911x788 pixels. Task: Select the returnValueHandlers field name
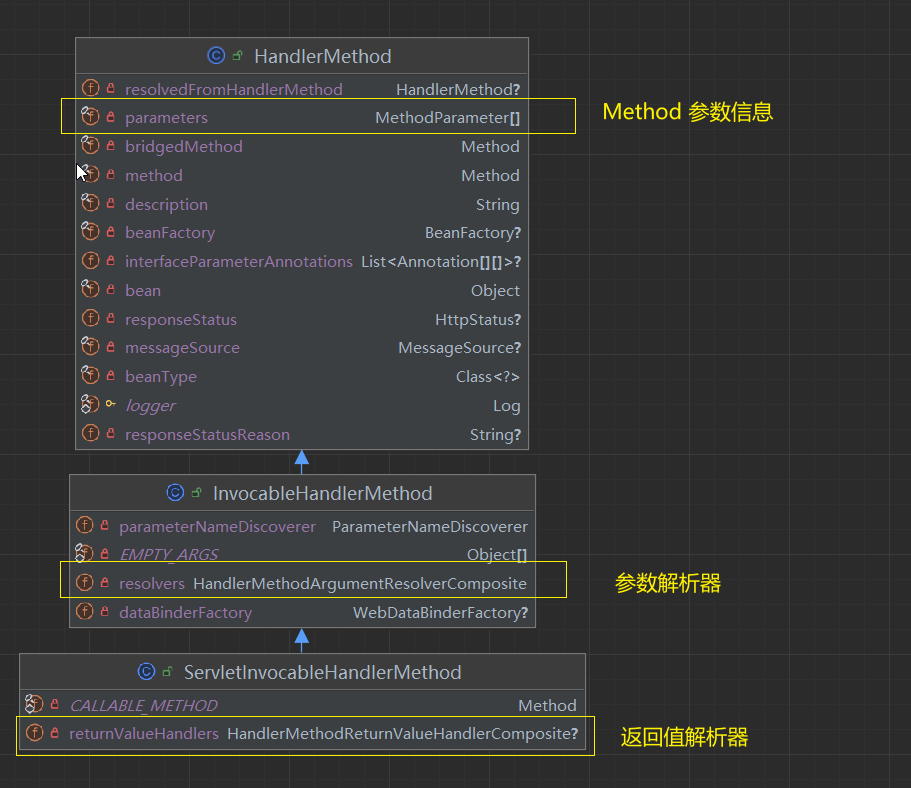click(x=144, y=734)
